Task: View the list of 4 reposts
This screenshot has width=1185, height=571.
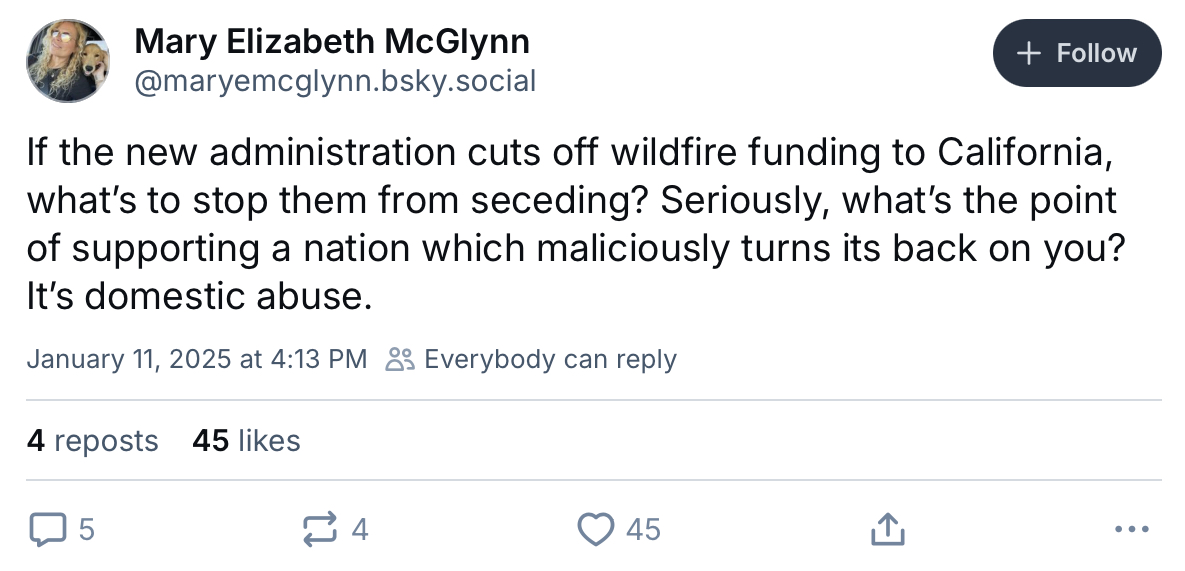Action: pyautogui.click(x=92, y=440)
